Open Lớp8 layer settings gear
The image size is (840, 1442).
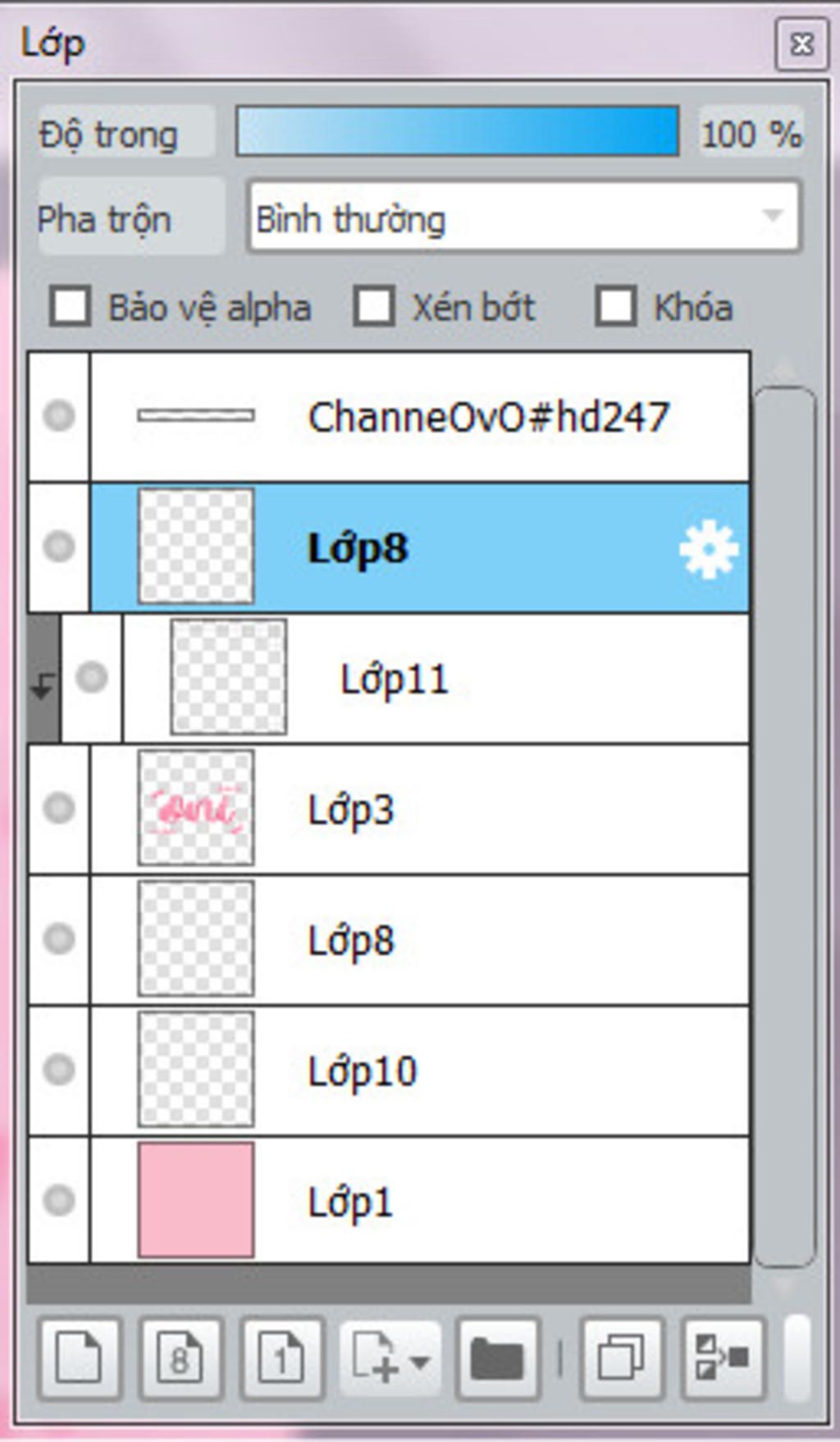coord(709,550)
